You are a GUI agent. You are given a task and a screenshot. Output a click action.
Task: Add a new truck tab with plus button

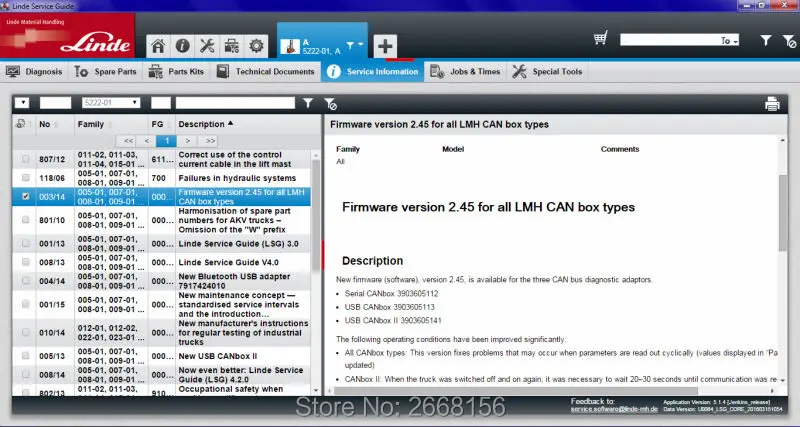(385, 46)
